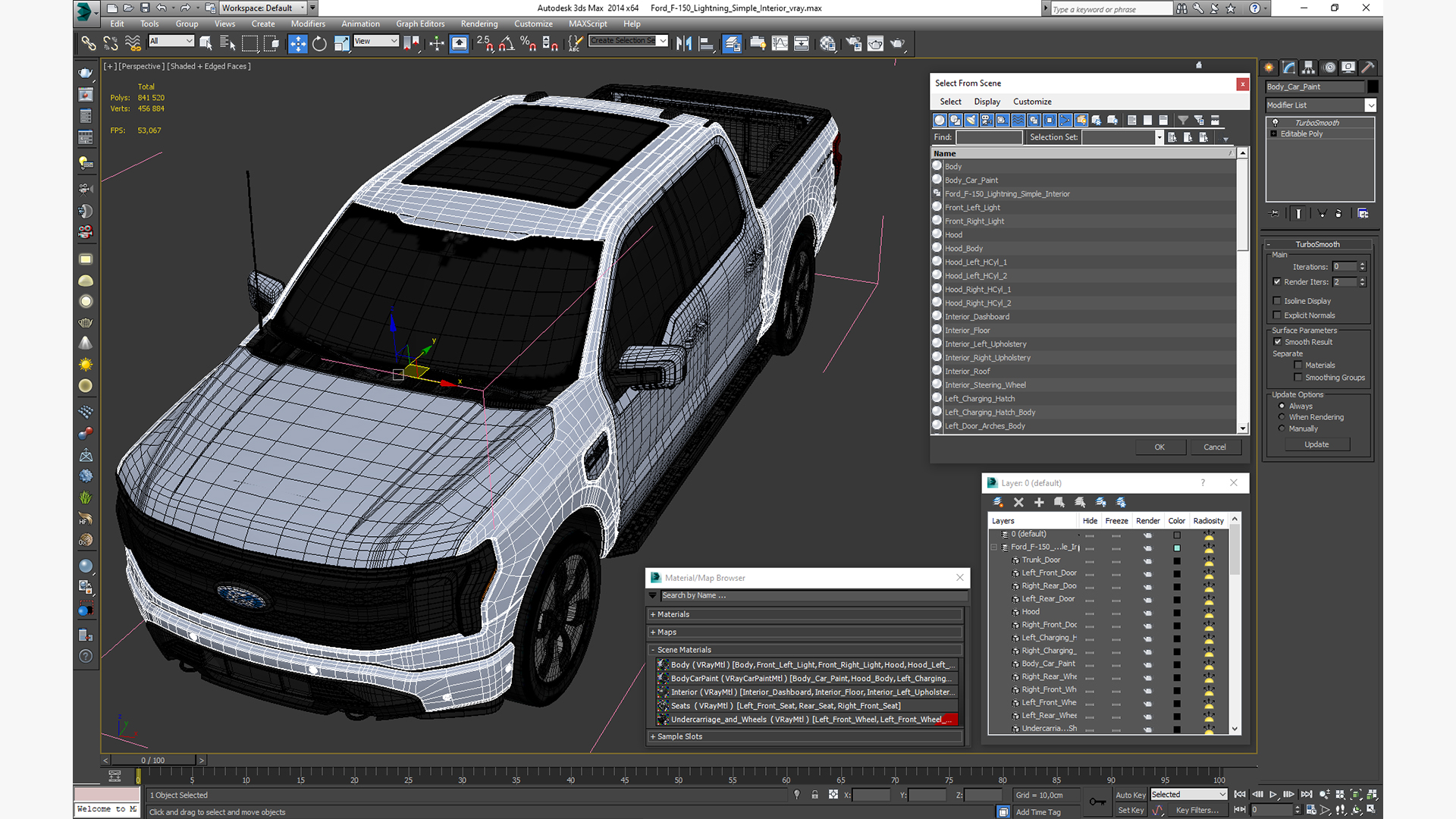Open the Modifier List dropdown
Image resolution: width=1456 pixels, height=819 pixels.
1370,105
